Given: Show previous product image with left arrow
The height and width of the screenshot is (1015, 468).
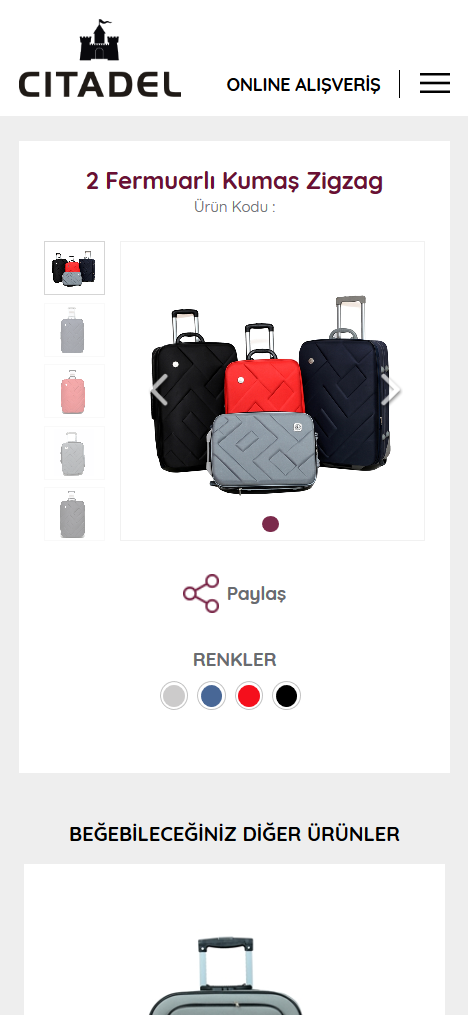Looking at the screenshot, I should [159, 390].
